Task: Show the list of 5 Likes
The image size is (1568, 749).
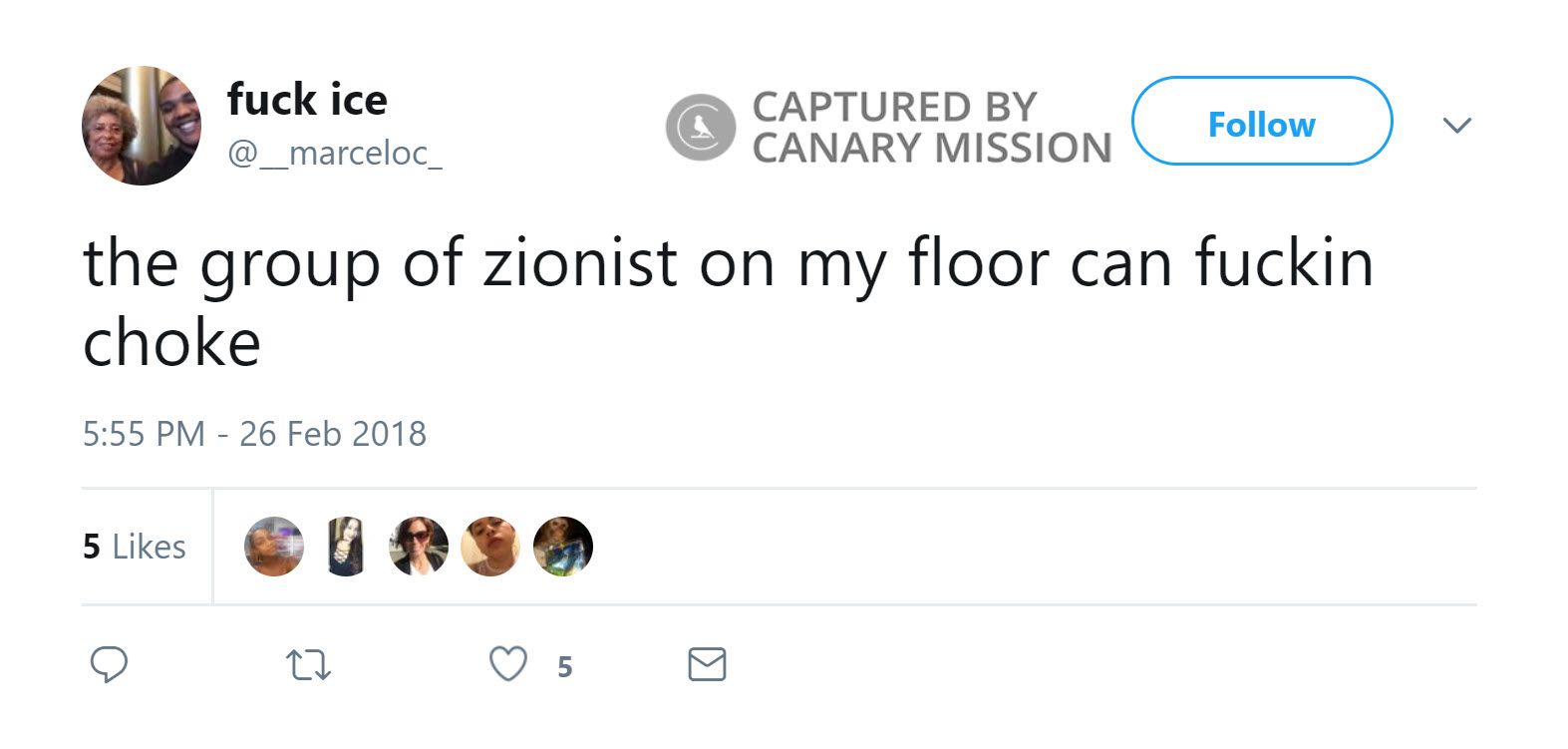Action: pos(135,547)
